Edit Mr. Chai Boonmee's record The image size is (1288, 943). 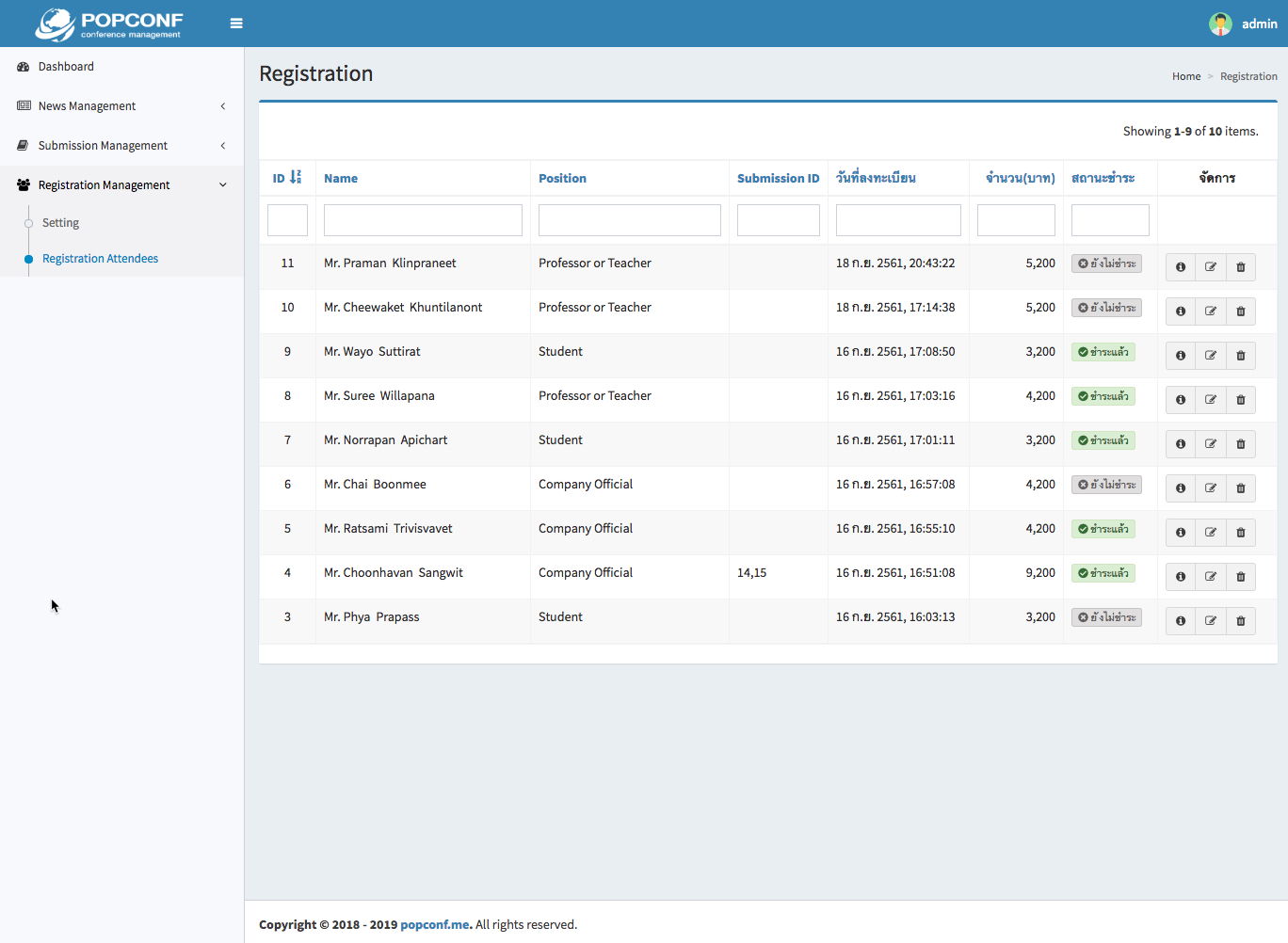tap(1210, 488)
